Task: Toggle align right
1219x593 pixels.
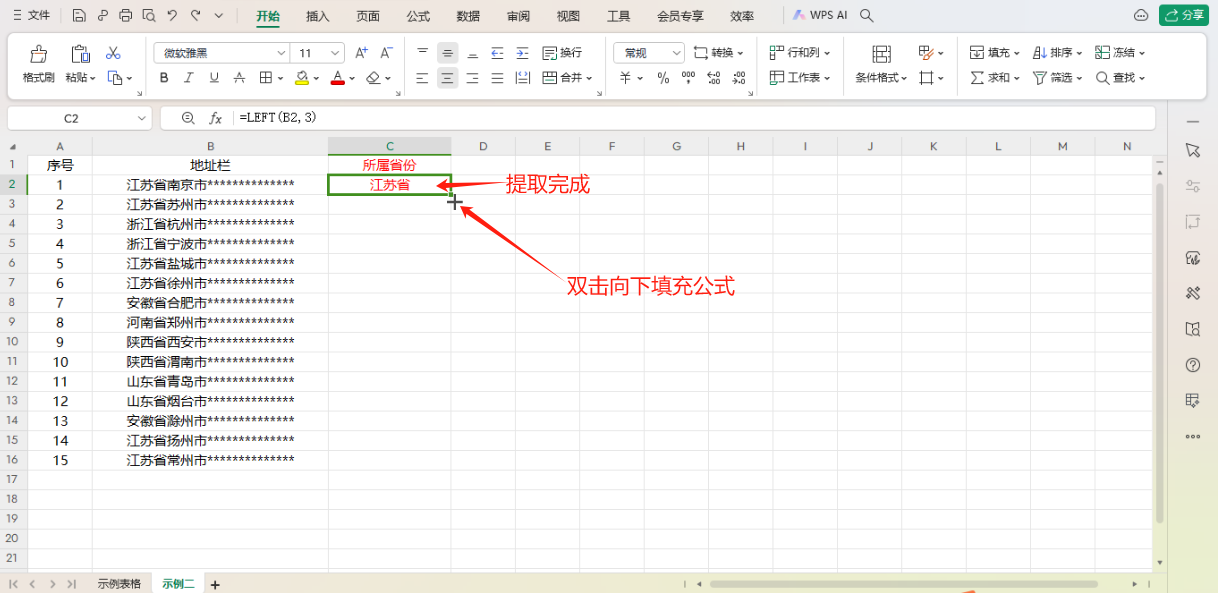Action: click(x=472, y=77)
